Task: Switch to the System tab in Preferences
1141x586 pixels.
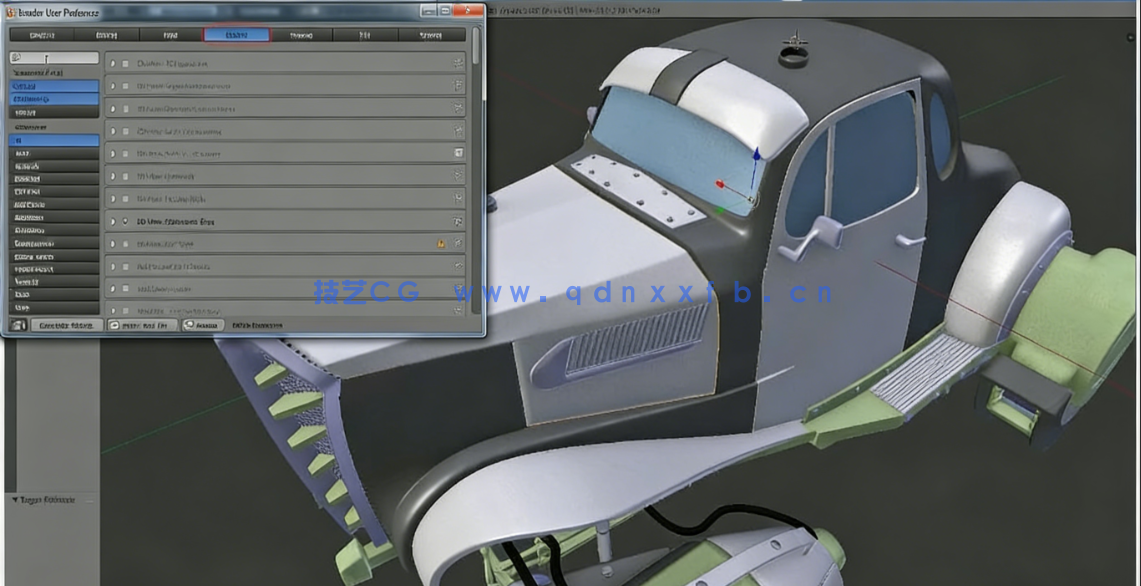Action: pyautogui.click(x=430, y=35)
